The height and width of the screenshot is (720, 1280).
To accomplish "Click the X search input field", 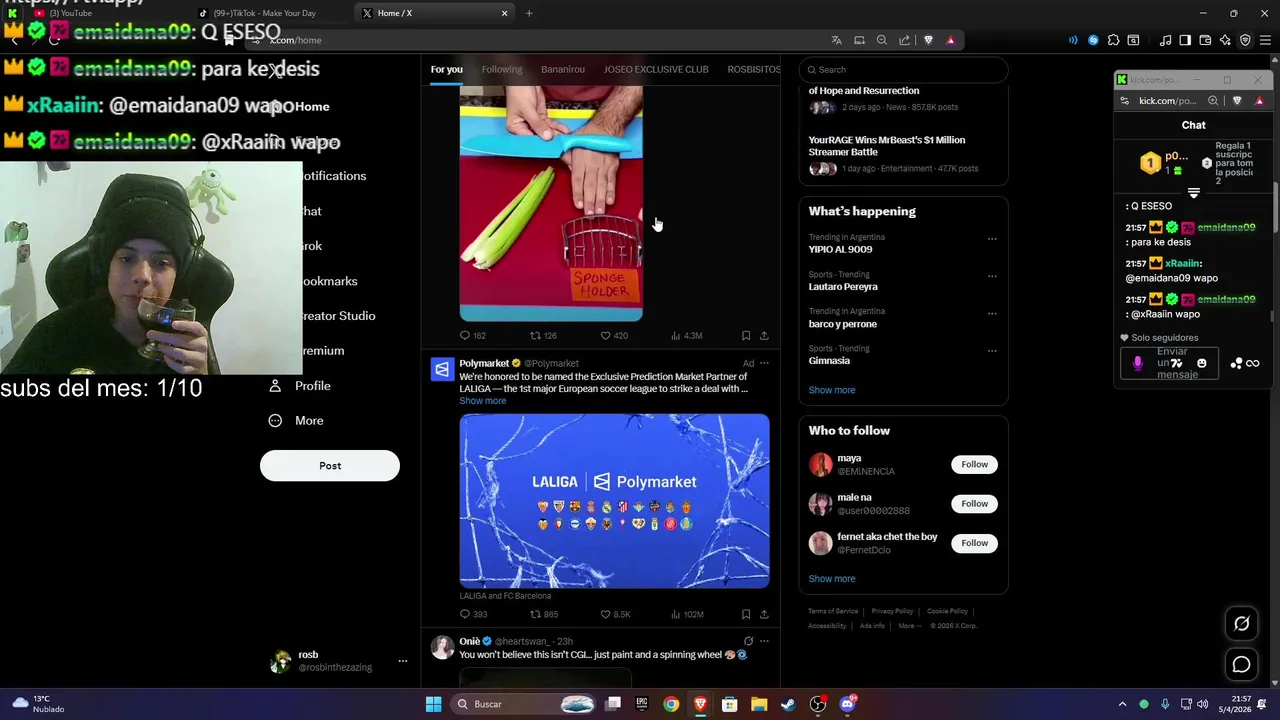I will pyautogui.click(x=904, y=69).
